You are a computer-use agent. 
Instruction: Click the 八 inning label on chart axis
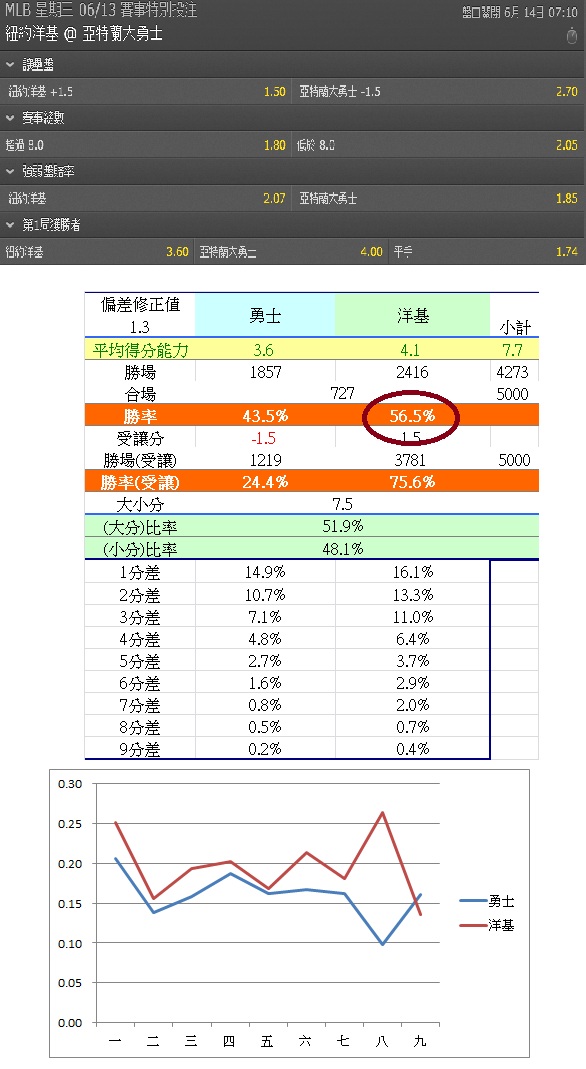(382, 1041)
